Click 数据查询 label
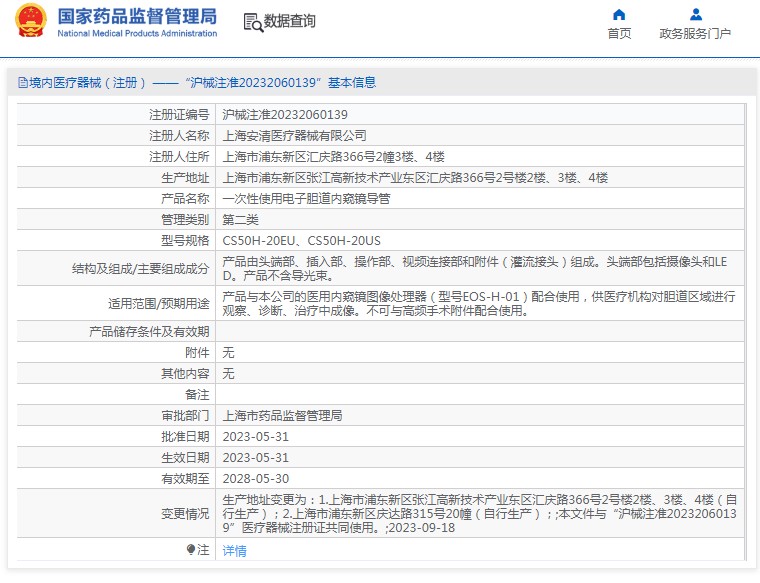This screenshot has height=583, width=760. point(289,21)
